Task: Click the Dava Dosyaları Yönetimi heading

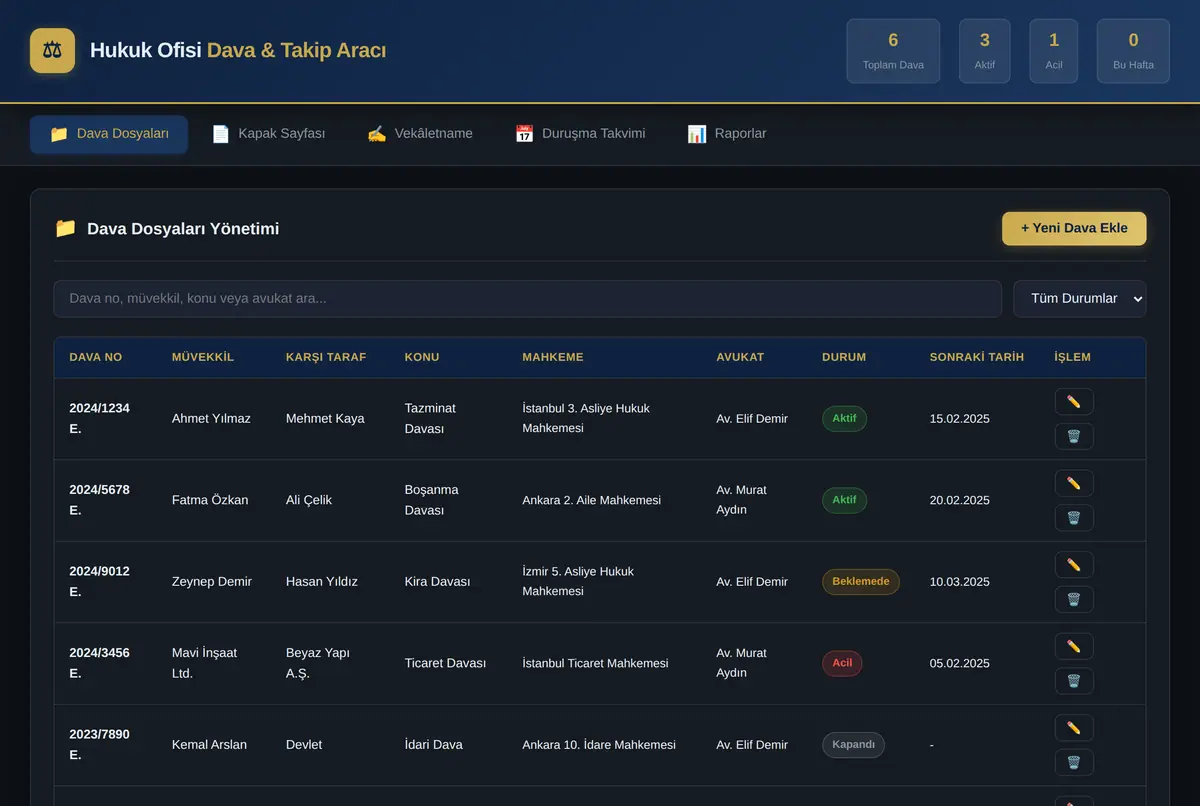Action: 183,229
